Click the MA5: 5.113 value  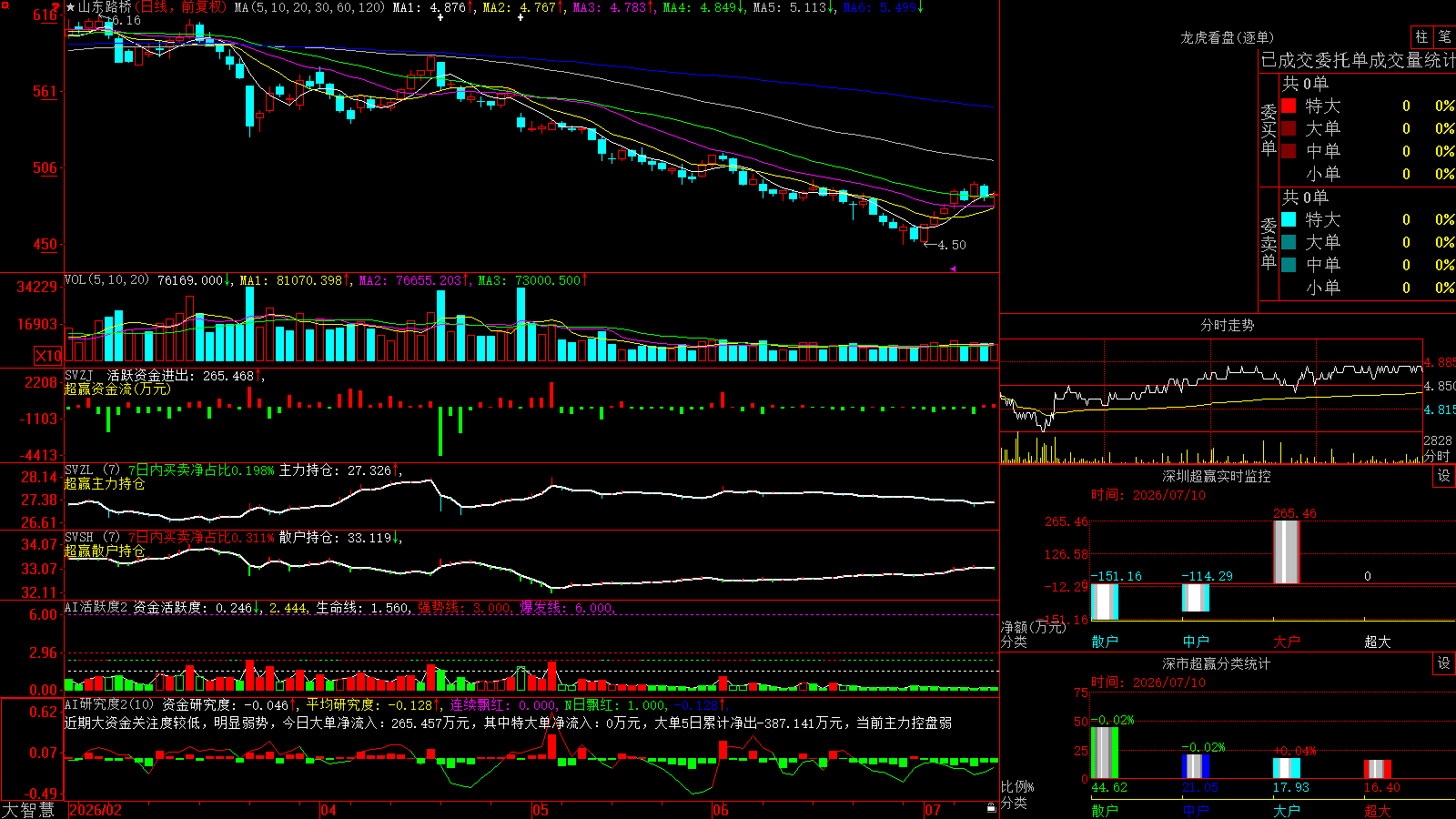click(x=794, y=7)
